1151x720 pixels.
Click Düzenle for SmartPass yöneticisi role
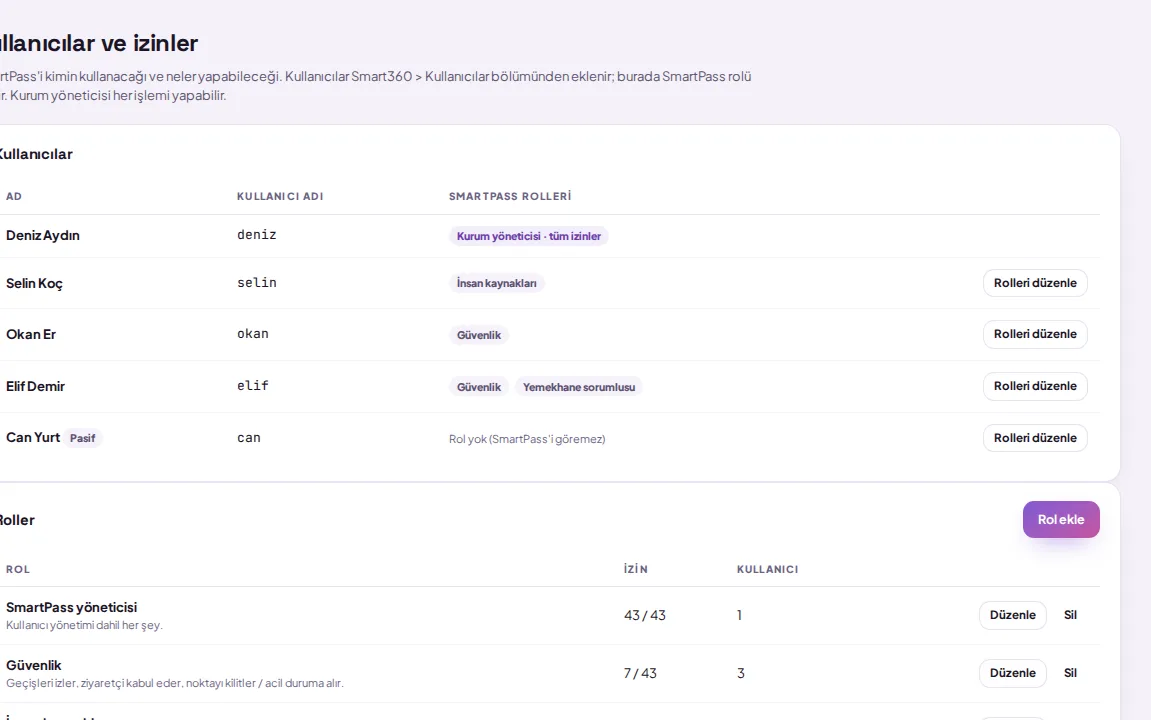(x=1012, y=615)
